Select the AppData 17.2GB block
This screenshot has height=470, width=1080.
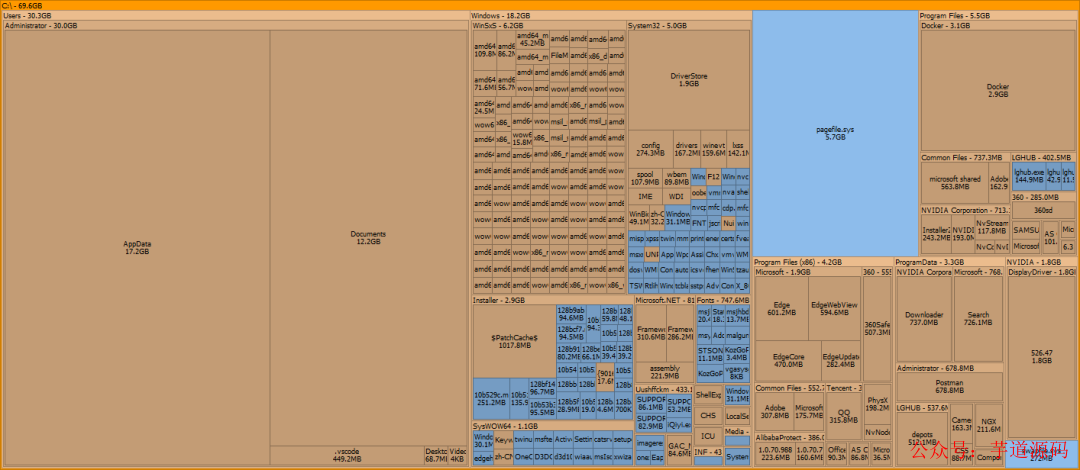point(136,248)
